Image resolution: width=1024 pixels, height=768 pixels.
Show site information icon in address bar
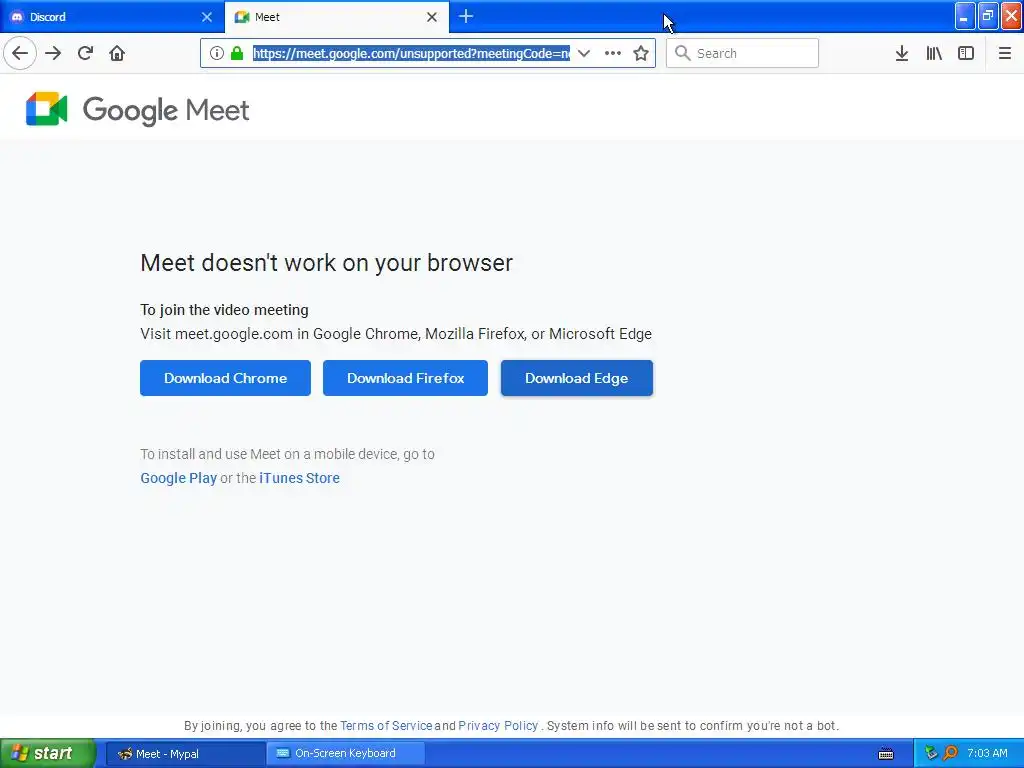click(217, 54)
